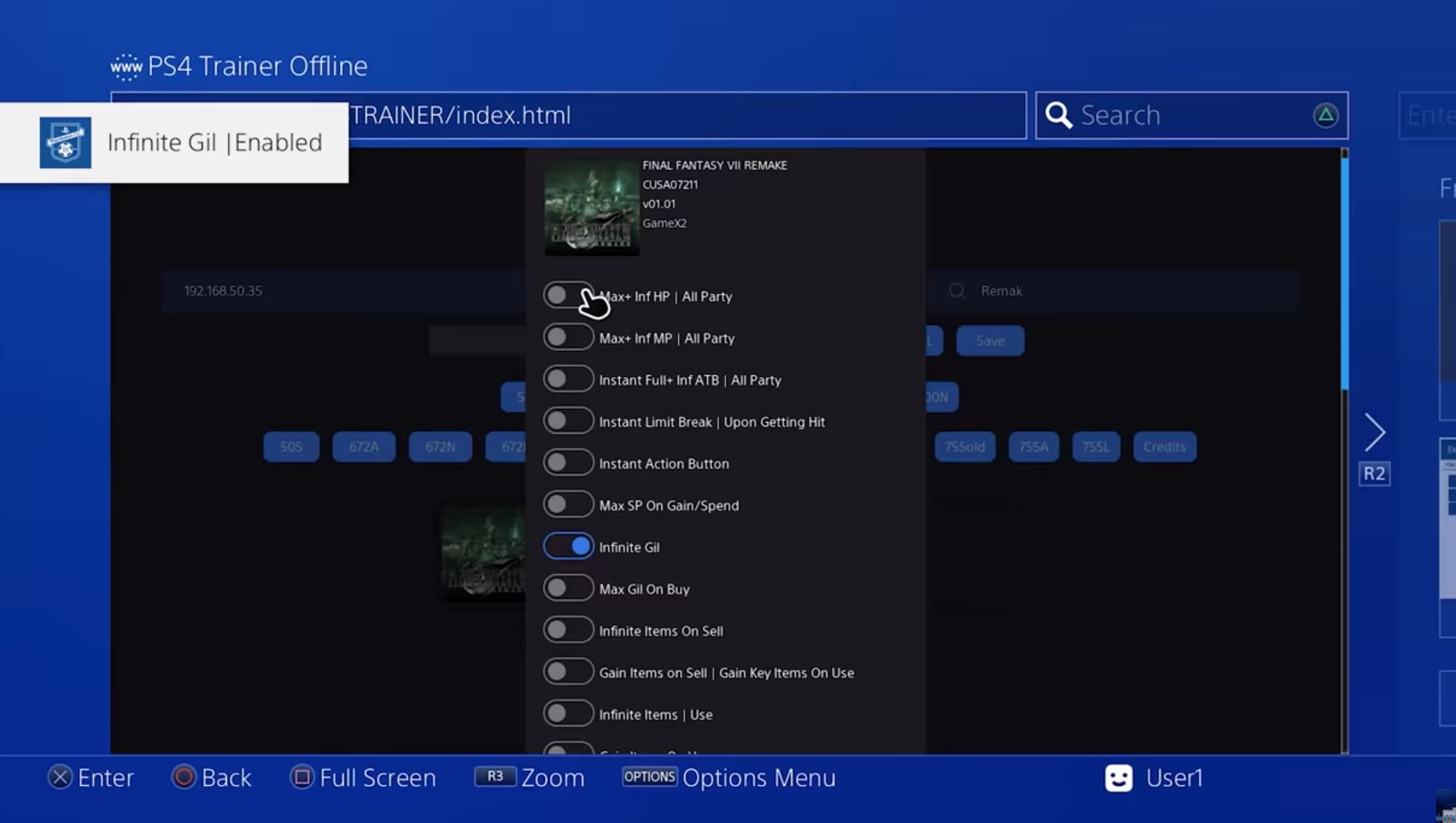Turn on Instant Full+ Inf ATB toggle
Viewport: 1456px width, 823px height.
pyautogui.click(x=568, y=379)
